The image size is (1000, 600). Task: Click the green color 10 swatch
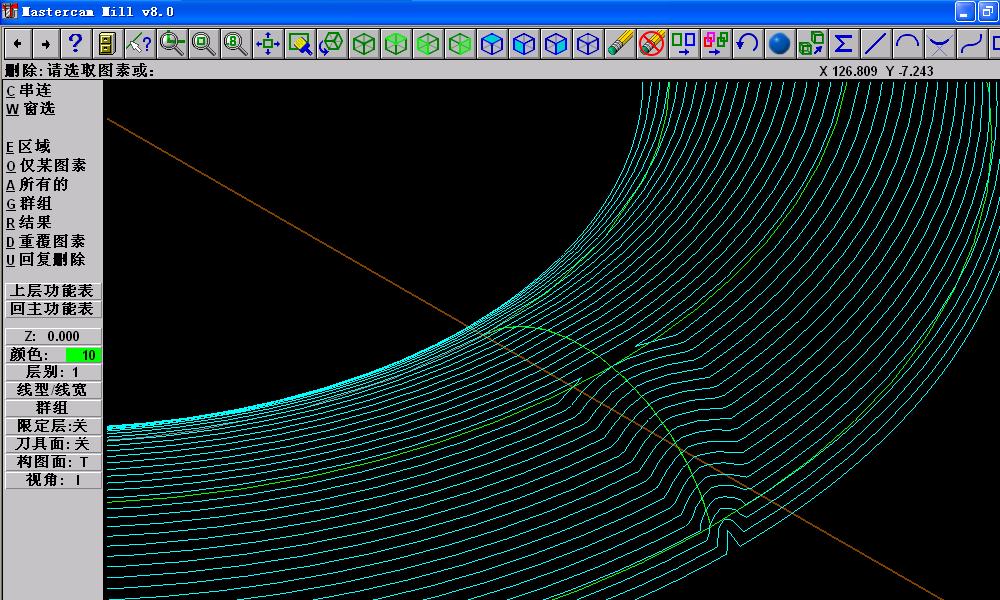coord(84,355)
